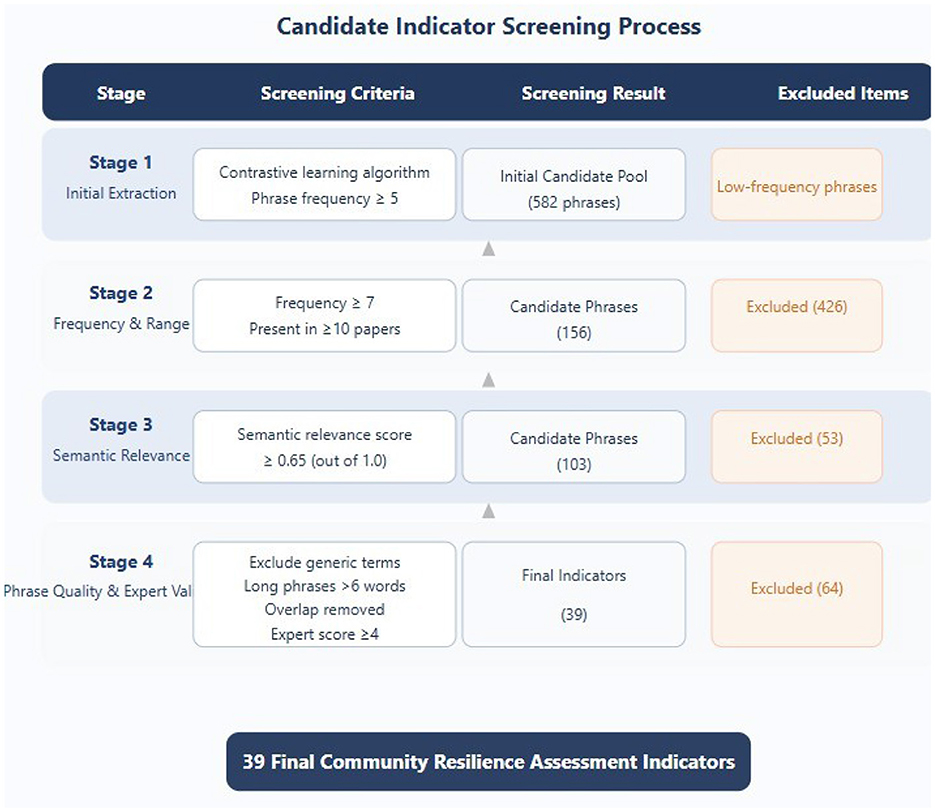Image resolution: width=935 pixels, height=812 pixels.
Task: Click the Stage column header
Action: [121, 93]
